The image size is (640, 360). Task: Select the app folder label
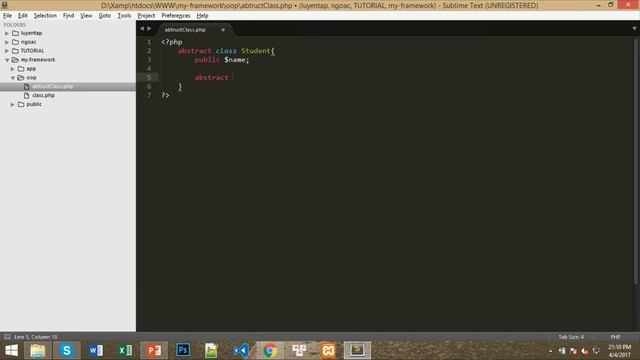[31, 69]
